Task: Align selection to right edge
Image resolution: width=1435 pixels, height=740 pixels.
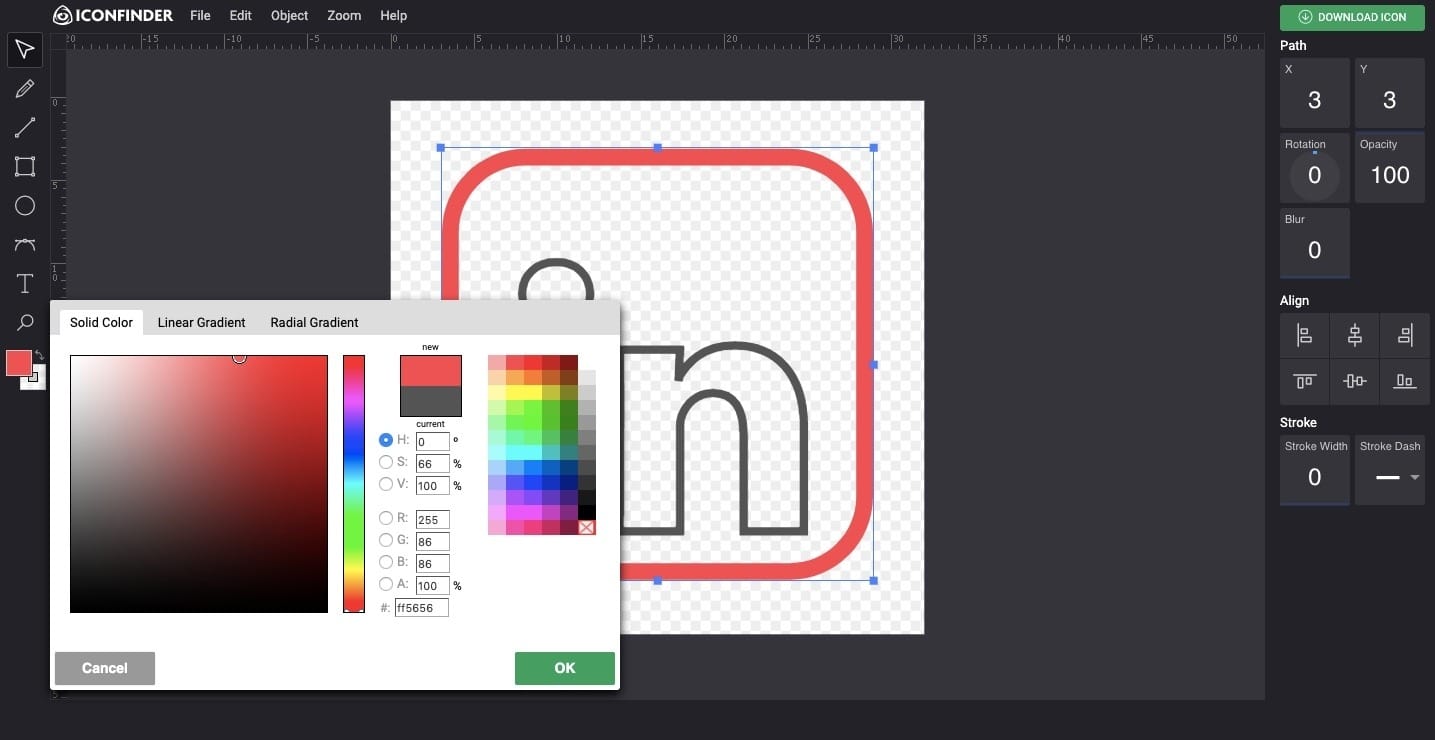Action: (x=1404, y=335)
